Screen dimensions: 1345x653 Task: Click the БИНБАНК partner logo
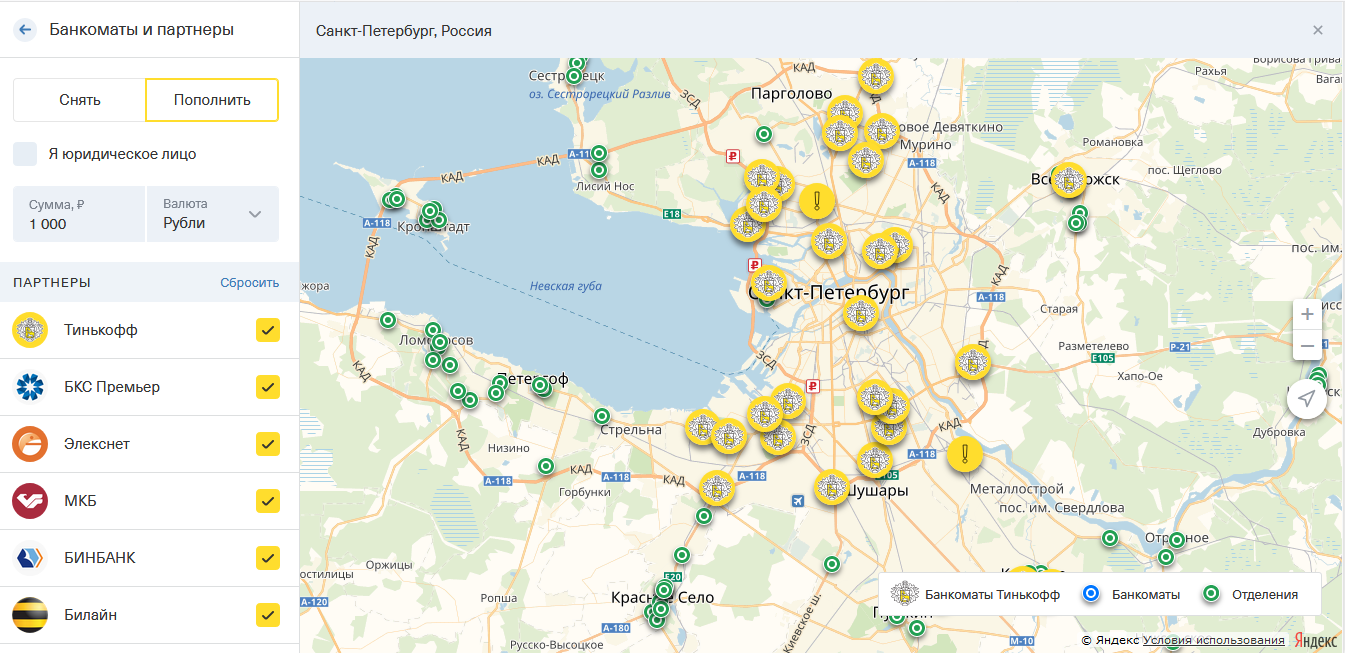point(30,558)
